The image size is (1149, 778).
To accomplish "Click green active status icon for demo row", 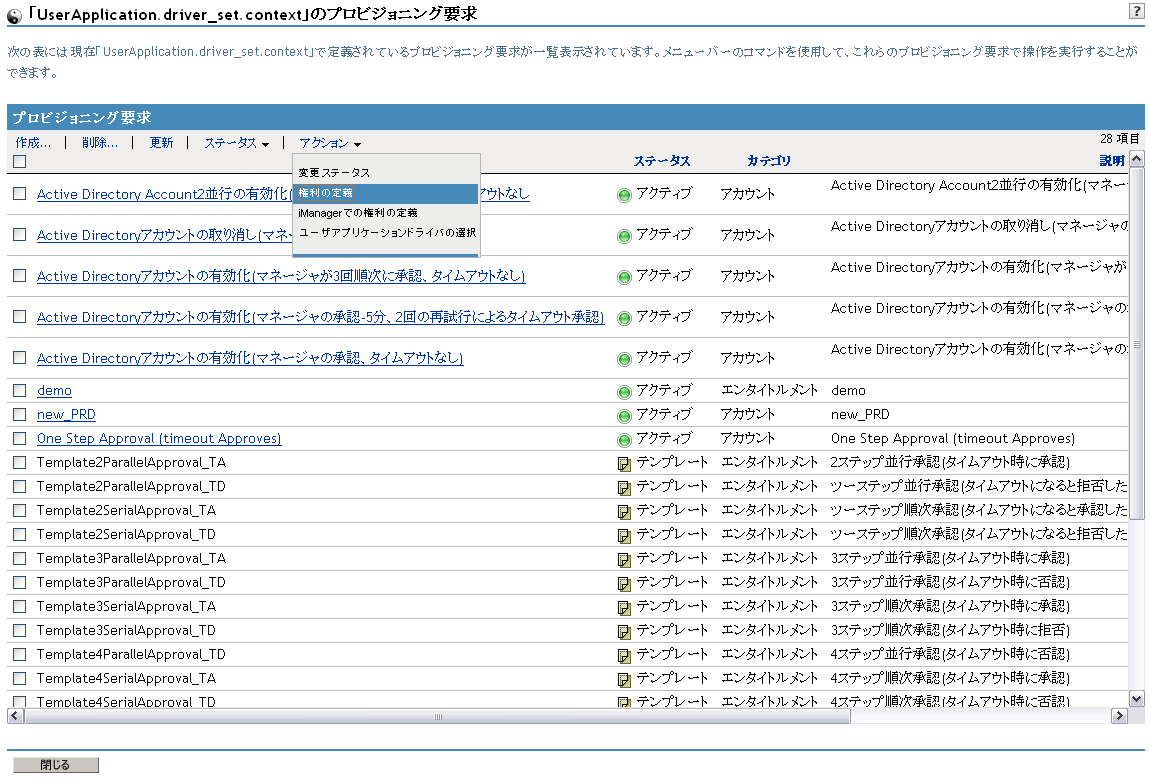I will 624,392.
